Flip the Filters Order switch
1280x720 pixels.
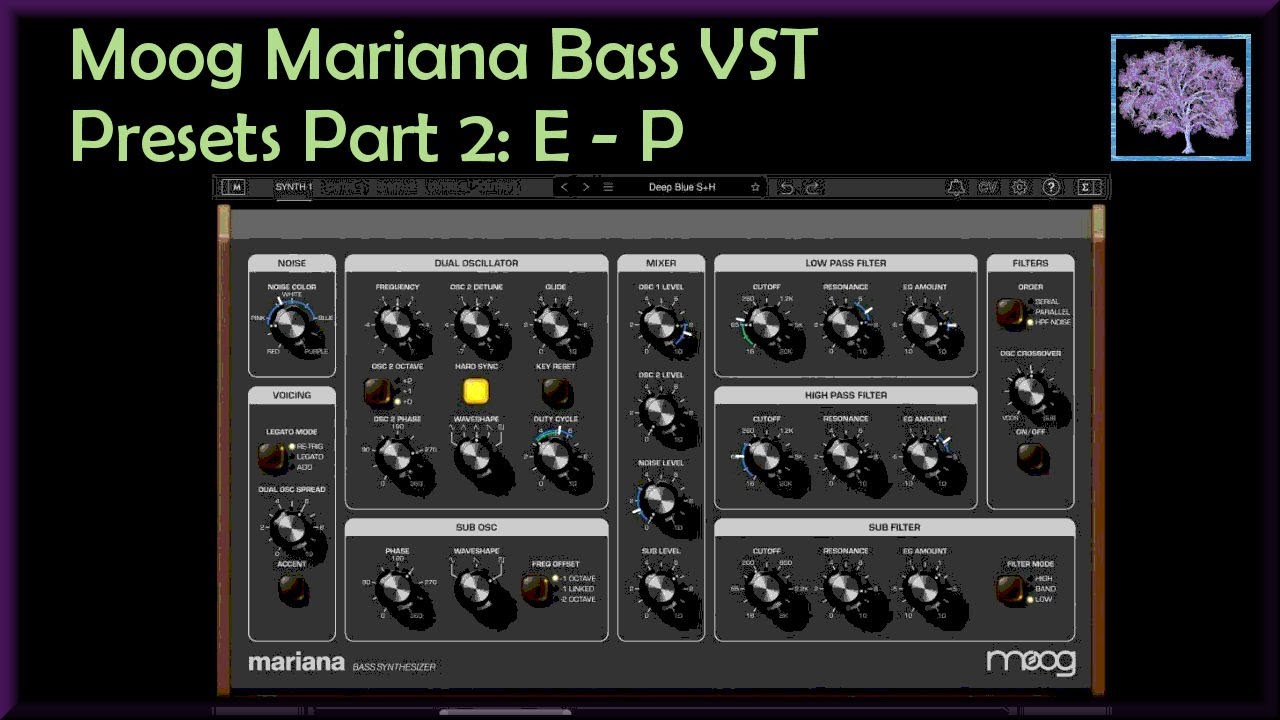1011,312
